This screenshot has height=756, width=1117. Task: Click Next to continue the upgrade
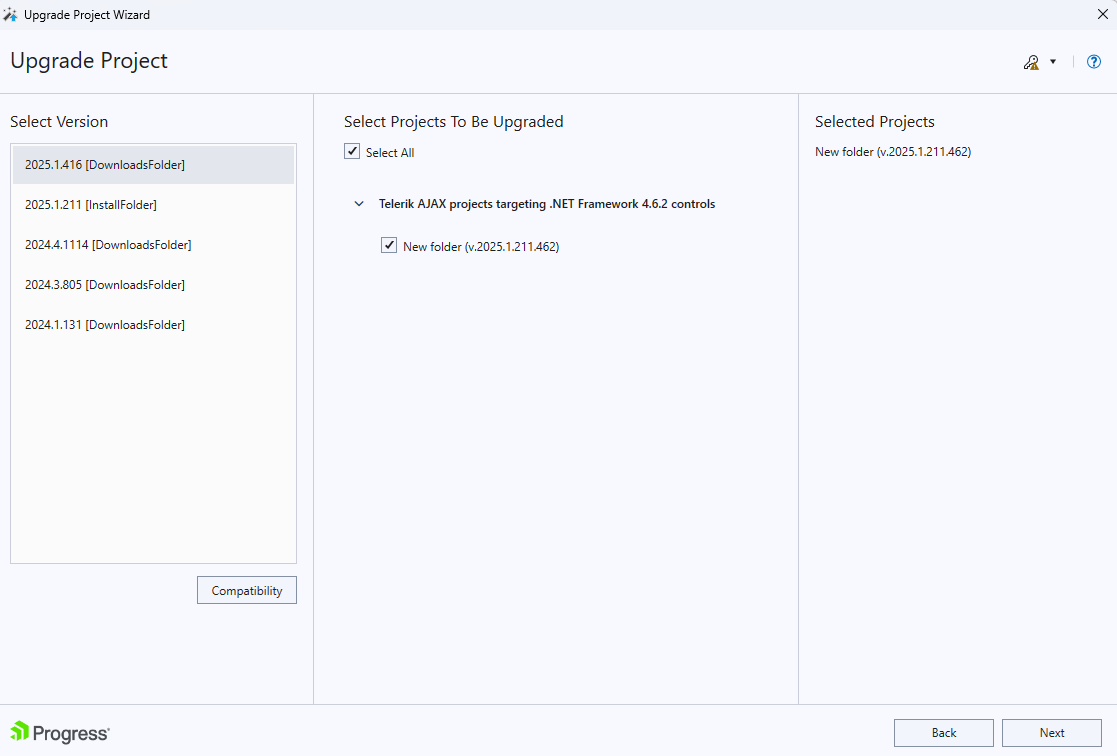pyautogui.click(x=1051, y=732)
